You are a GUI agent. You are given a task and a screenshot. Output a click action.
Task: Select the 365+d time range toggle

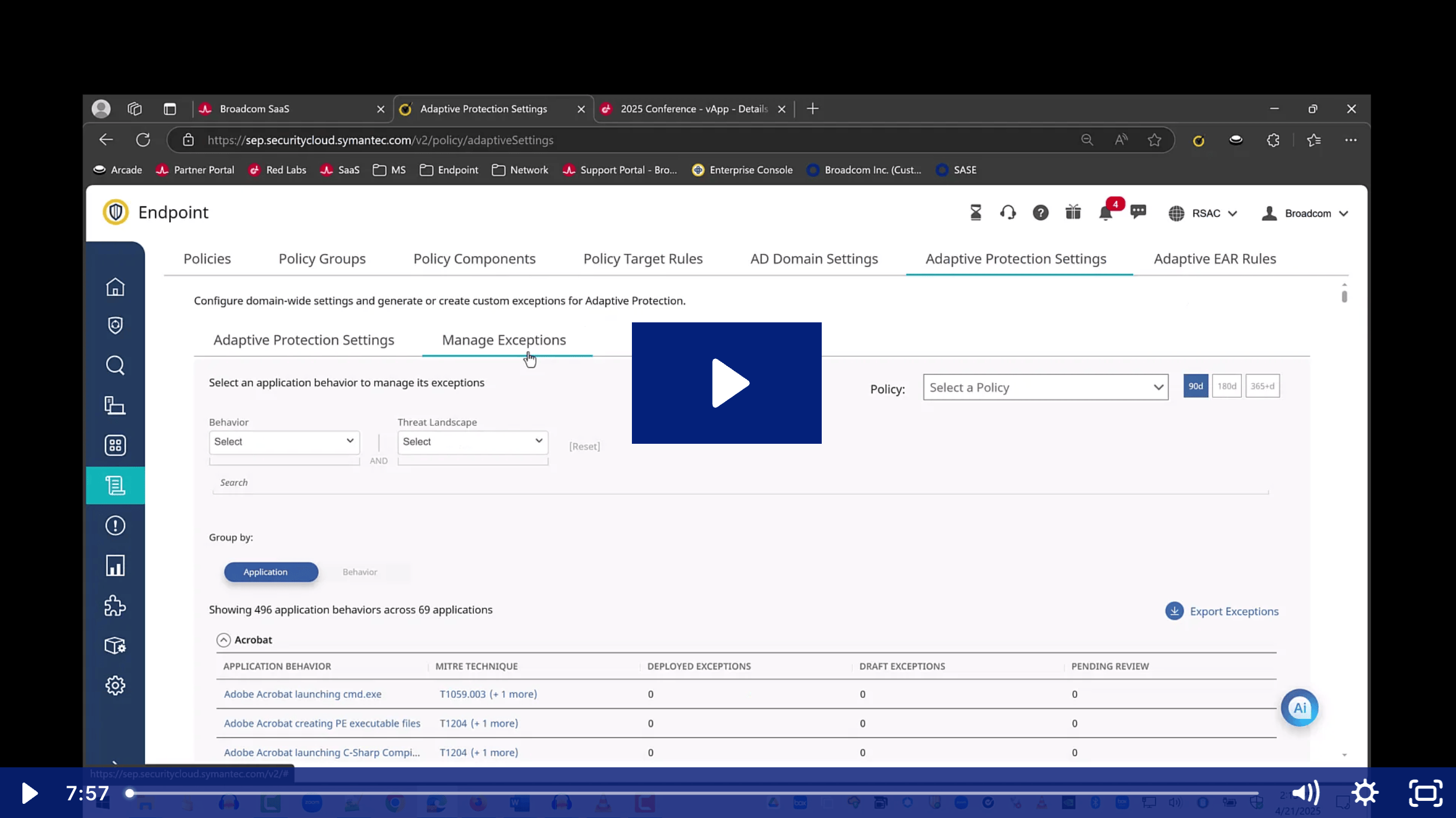click(1262, 386)
